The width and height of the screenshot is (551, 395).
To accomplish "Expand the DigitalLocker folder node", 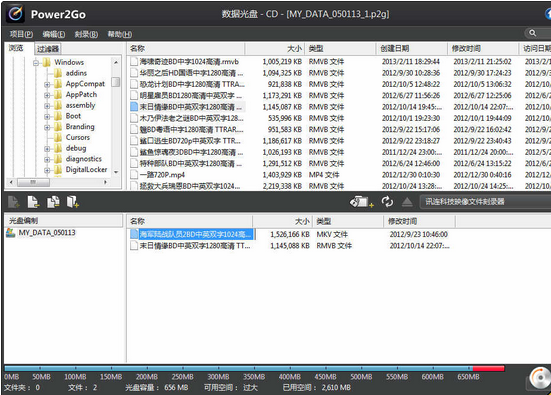I will coord(47,170).
